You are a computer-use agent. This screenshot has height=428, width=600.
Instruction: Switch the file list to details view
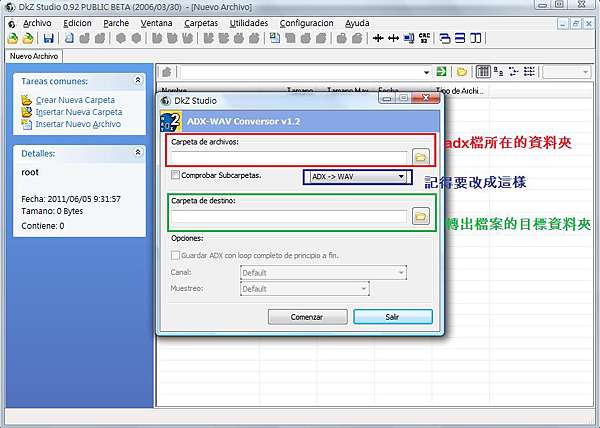pos(483,72)
